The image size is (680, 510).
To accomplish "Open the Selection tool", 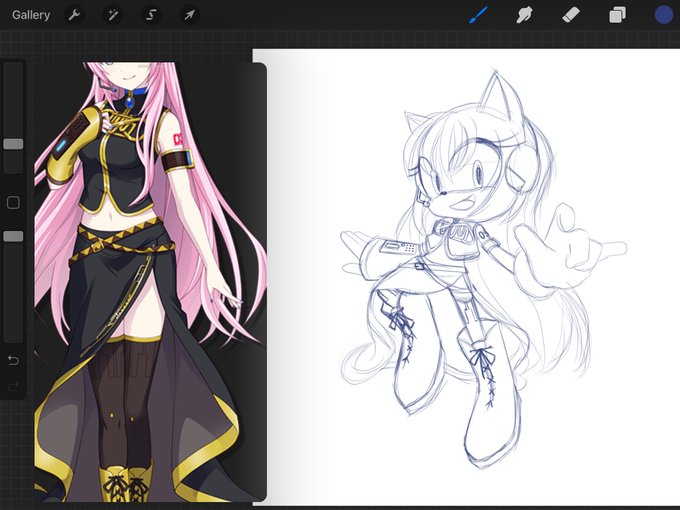I will 151,15.
